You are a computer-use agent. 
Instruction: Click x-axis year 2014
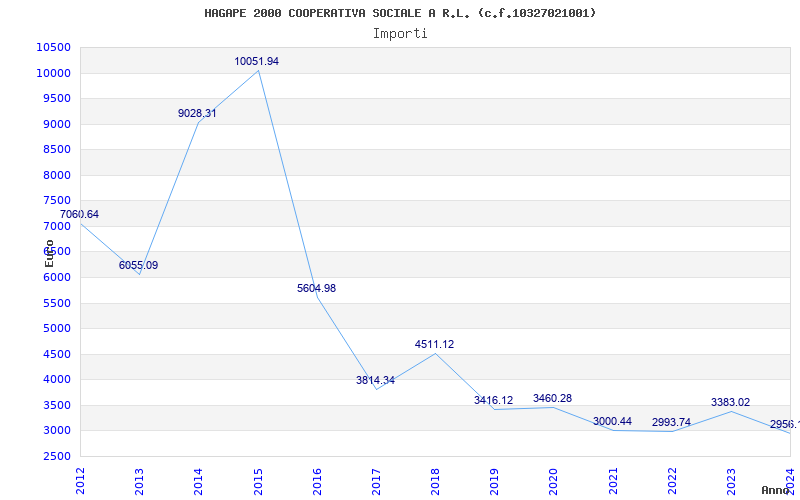click(198, 481)
